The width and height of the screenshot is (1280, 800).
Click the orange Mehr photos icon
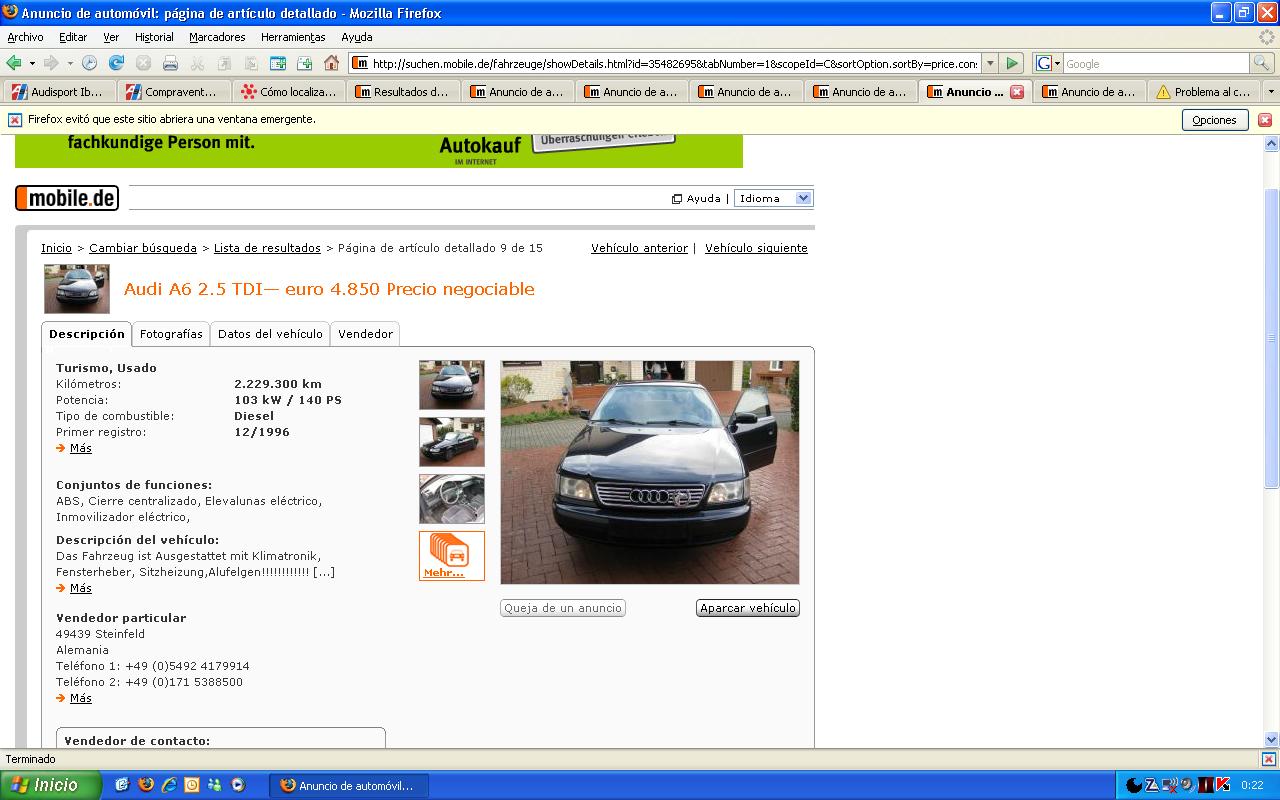(452, 556)
